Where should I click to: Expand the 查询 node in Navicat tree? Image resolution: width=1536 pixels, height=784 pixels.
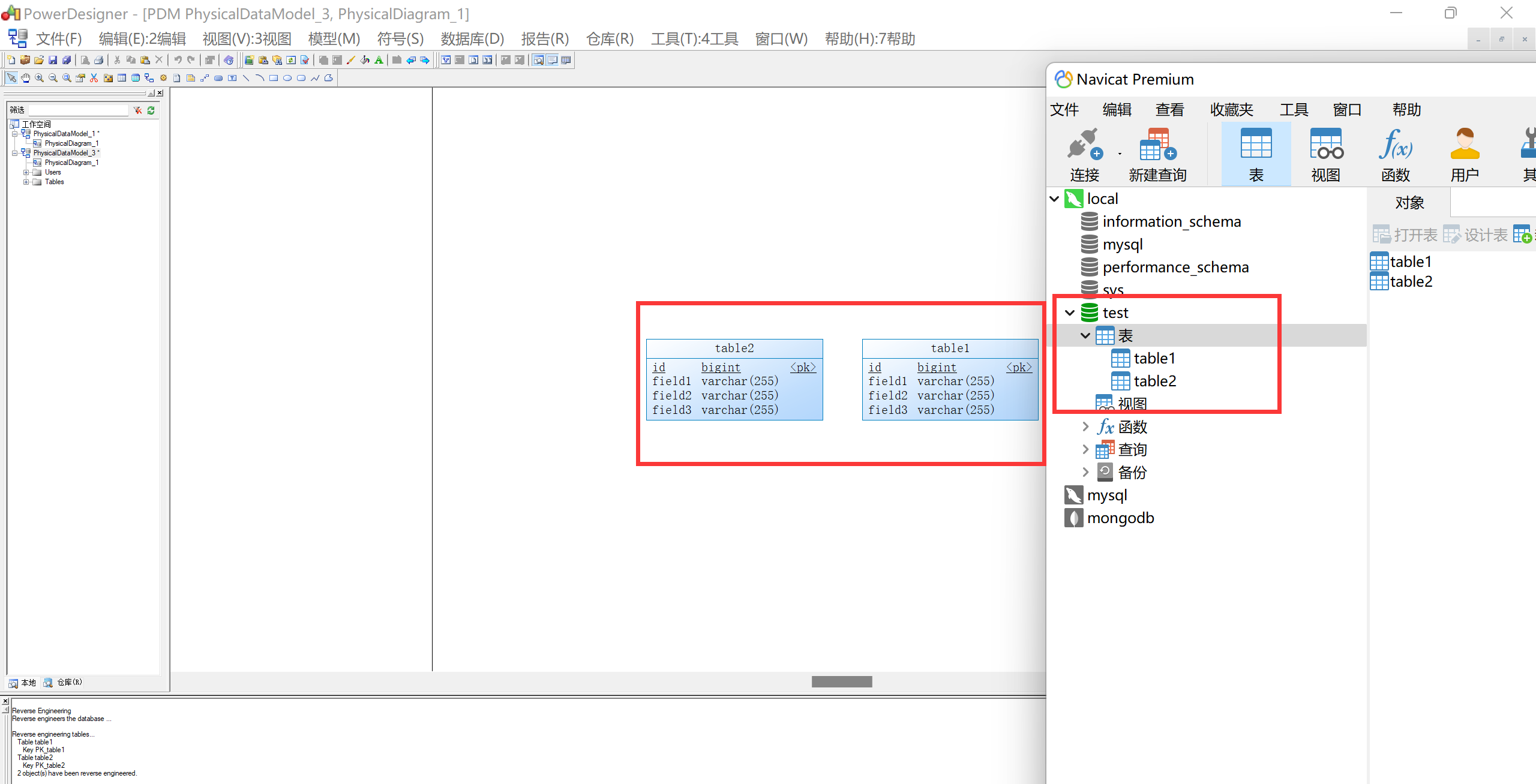point(1085,449)
